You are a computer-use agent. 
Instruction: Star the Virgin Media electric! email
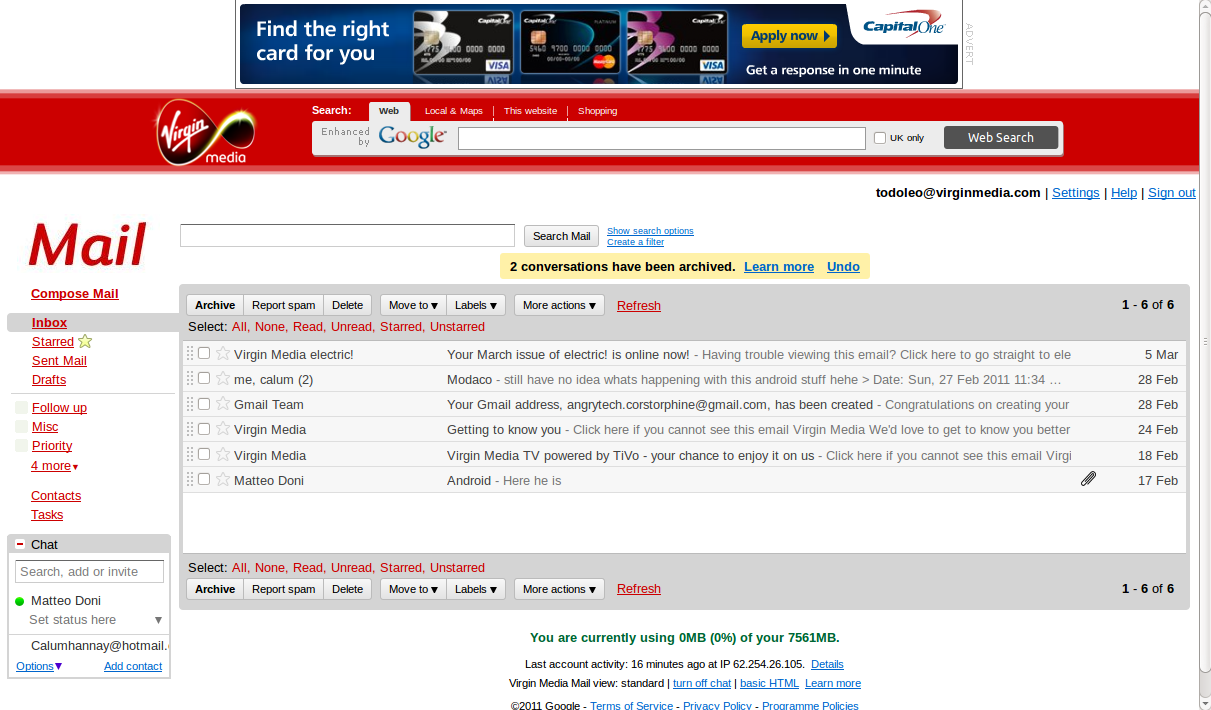coord(223,353)
